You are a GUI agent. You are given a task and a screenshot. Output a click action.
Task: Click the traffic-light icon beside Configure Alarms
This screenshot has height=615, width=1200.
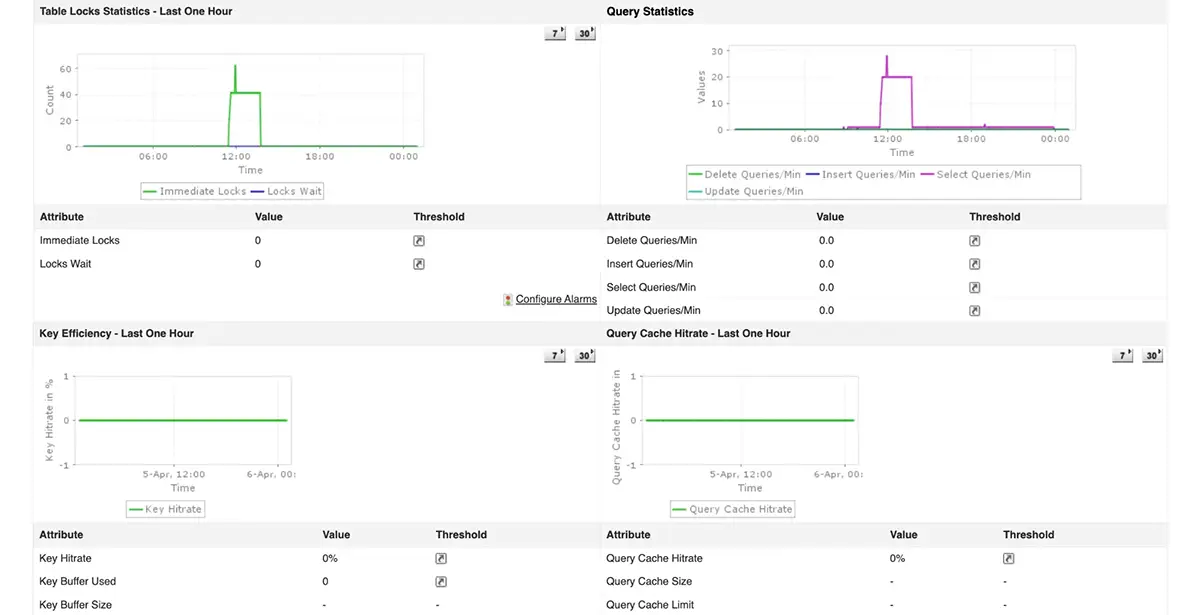click(x=507, y=299)
